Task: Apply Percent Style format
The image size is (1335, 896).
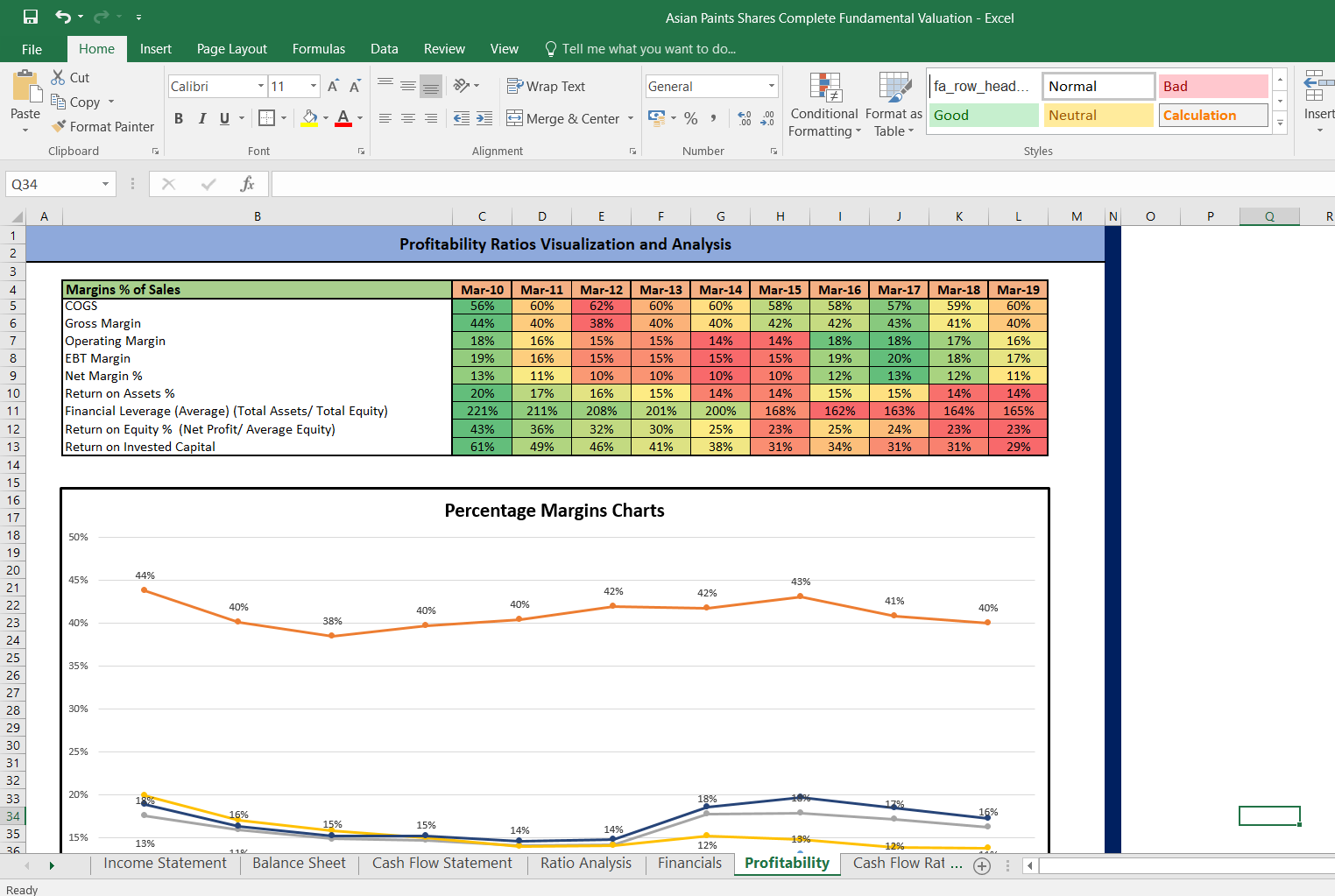Action: point(691,118)
